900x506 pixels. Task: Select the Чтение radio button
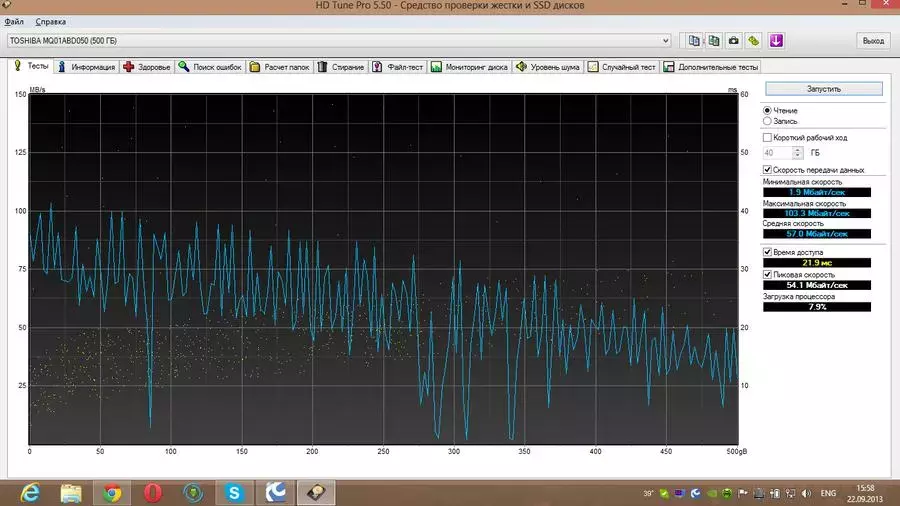pyautogui.click(x=767, y=110)
